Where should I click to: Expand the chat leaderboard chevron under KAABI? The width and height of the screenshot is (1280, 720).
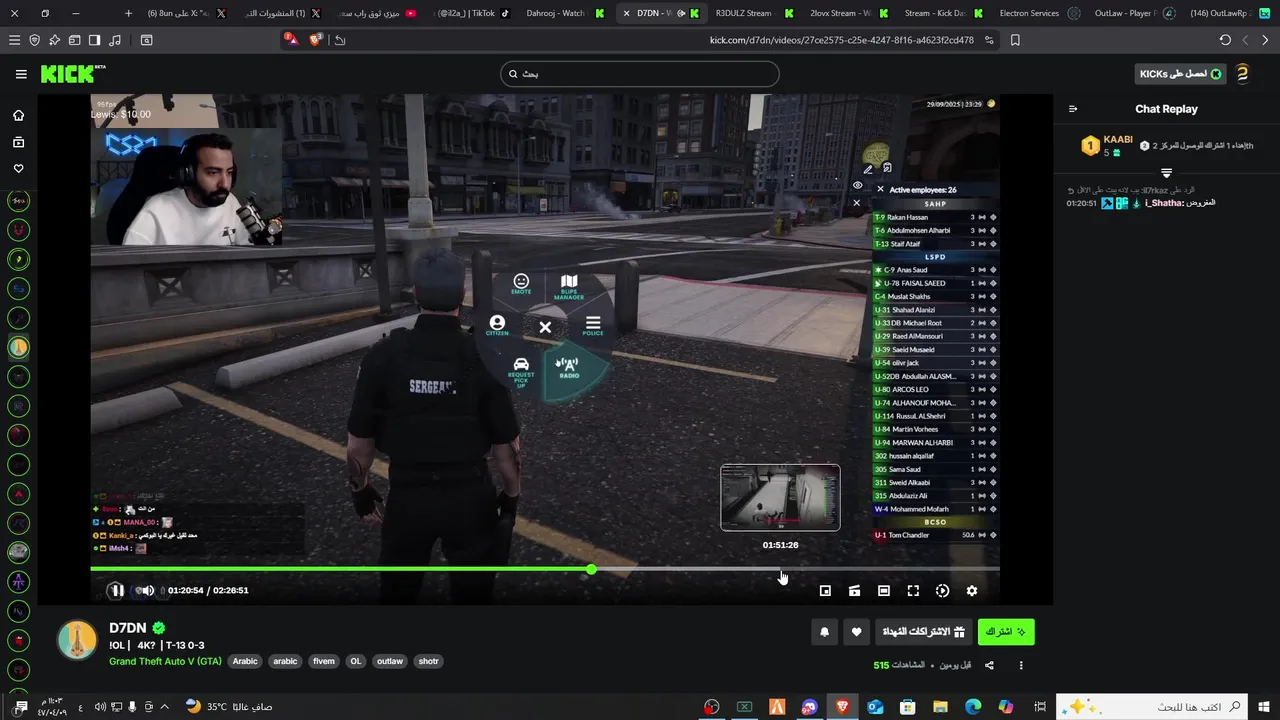pyautogui.click(x=1166, y=173)
